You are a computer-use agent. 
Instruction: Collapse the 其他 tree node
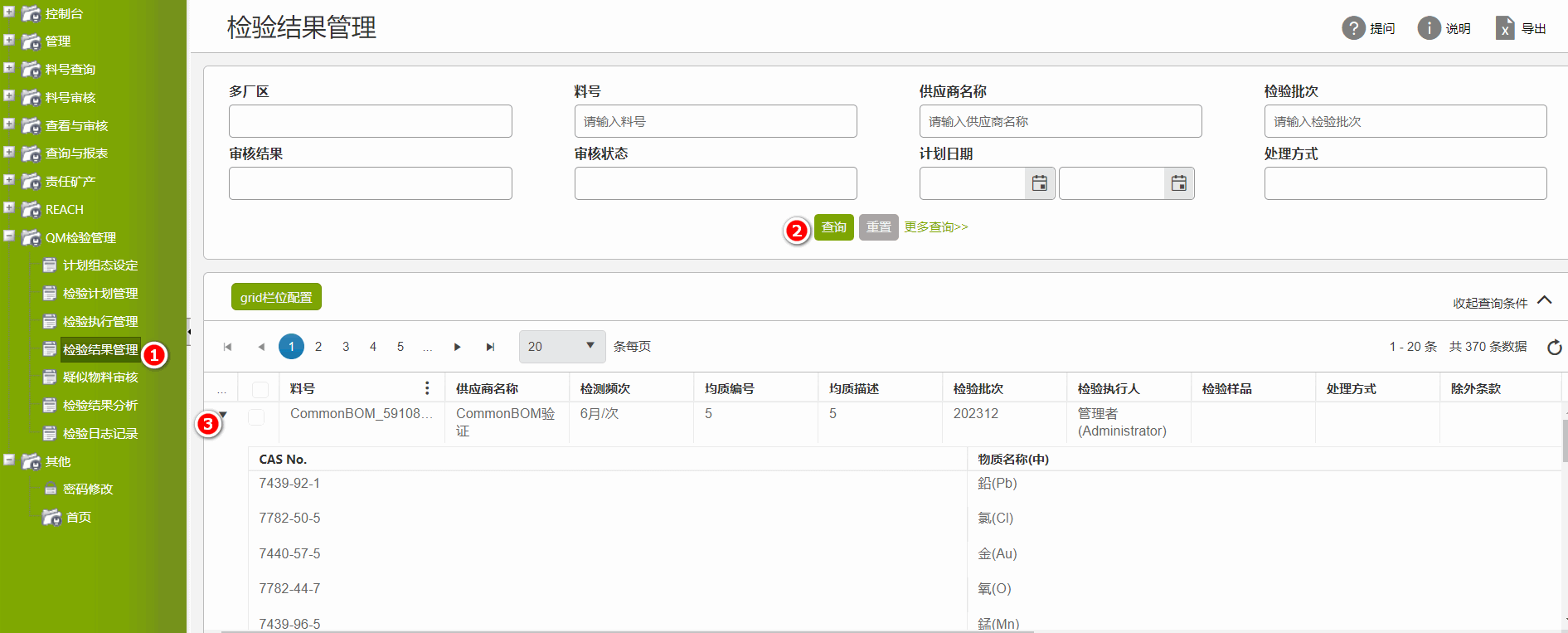coord(9,460)
